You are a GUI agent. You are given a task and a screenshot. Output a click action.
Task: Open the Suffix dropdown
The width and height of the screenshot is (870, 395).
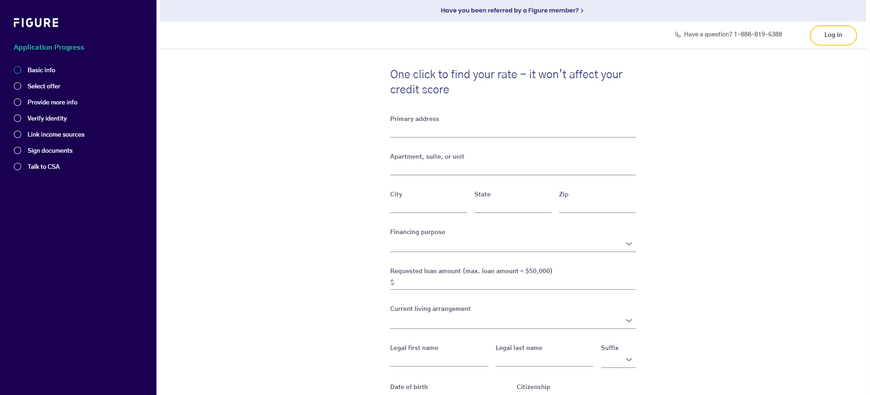pyautogui.click(x=618, y=359)
